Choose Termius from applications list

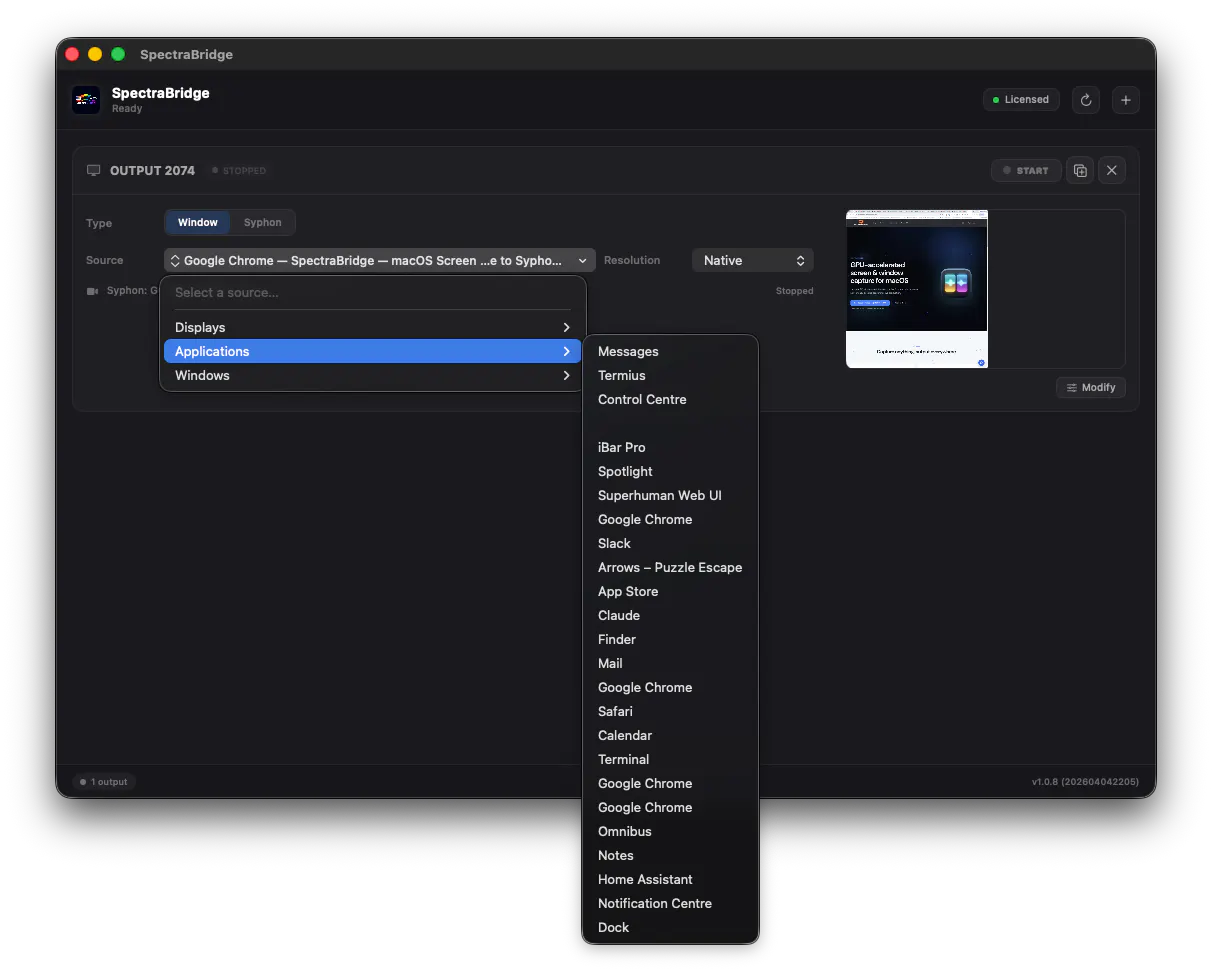(670, 375)
